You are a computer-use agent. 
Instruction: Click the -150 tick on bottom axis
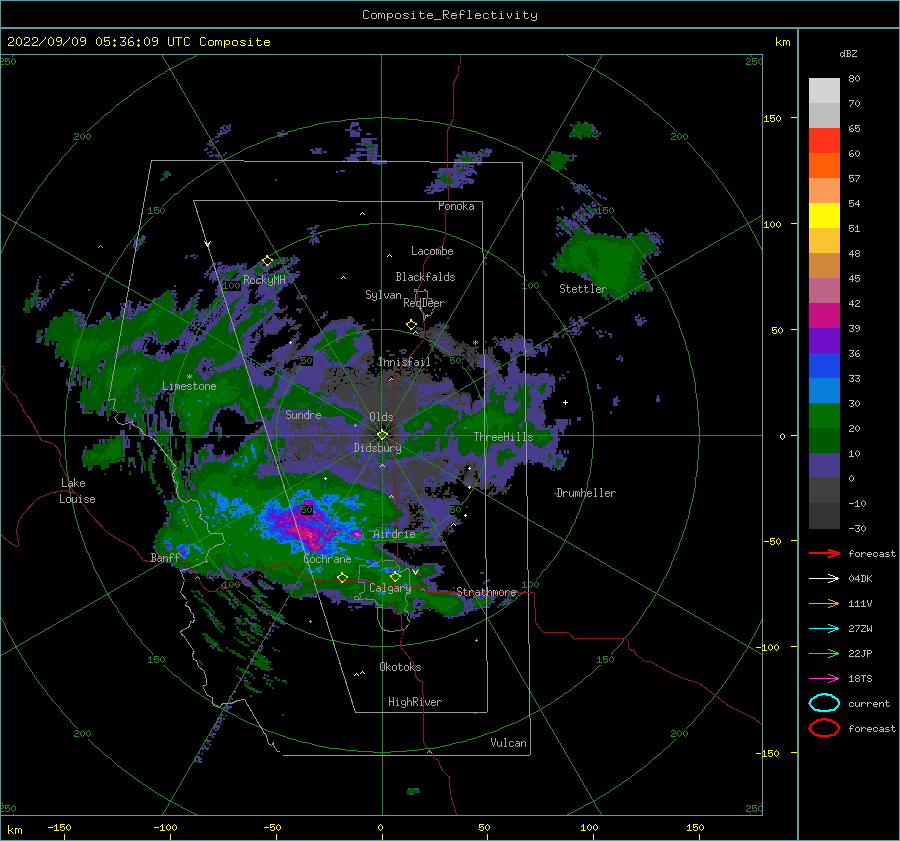coord(59,827)
